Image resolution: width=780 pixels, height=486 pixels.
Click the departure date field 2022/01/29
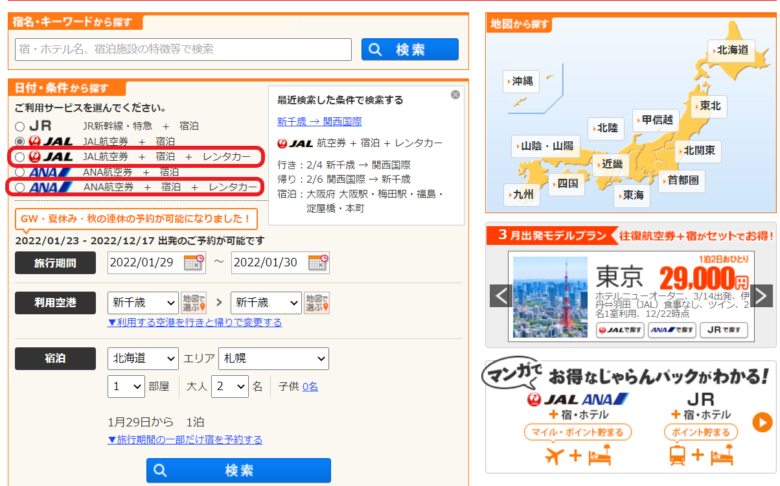click(145, 262)
